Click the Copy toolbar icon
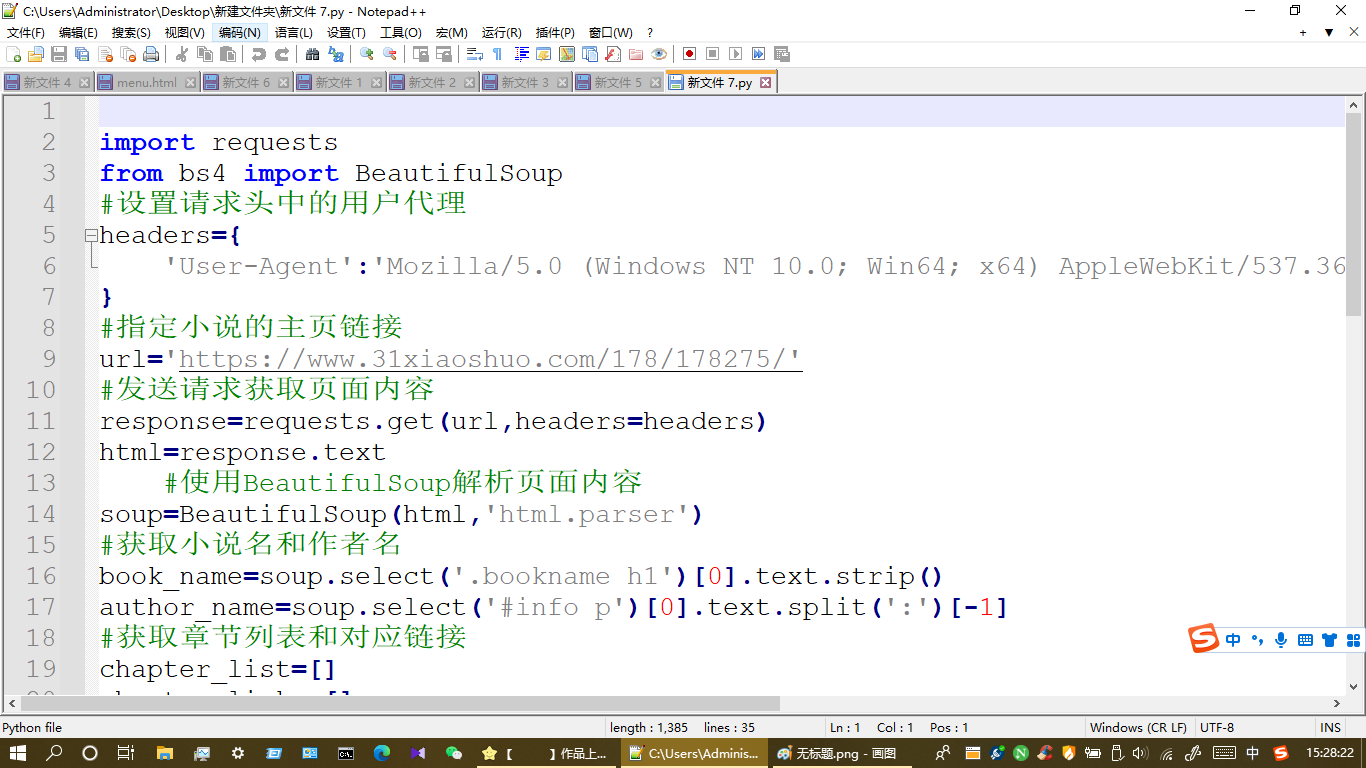 204,54
